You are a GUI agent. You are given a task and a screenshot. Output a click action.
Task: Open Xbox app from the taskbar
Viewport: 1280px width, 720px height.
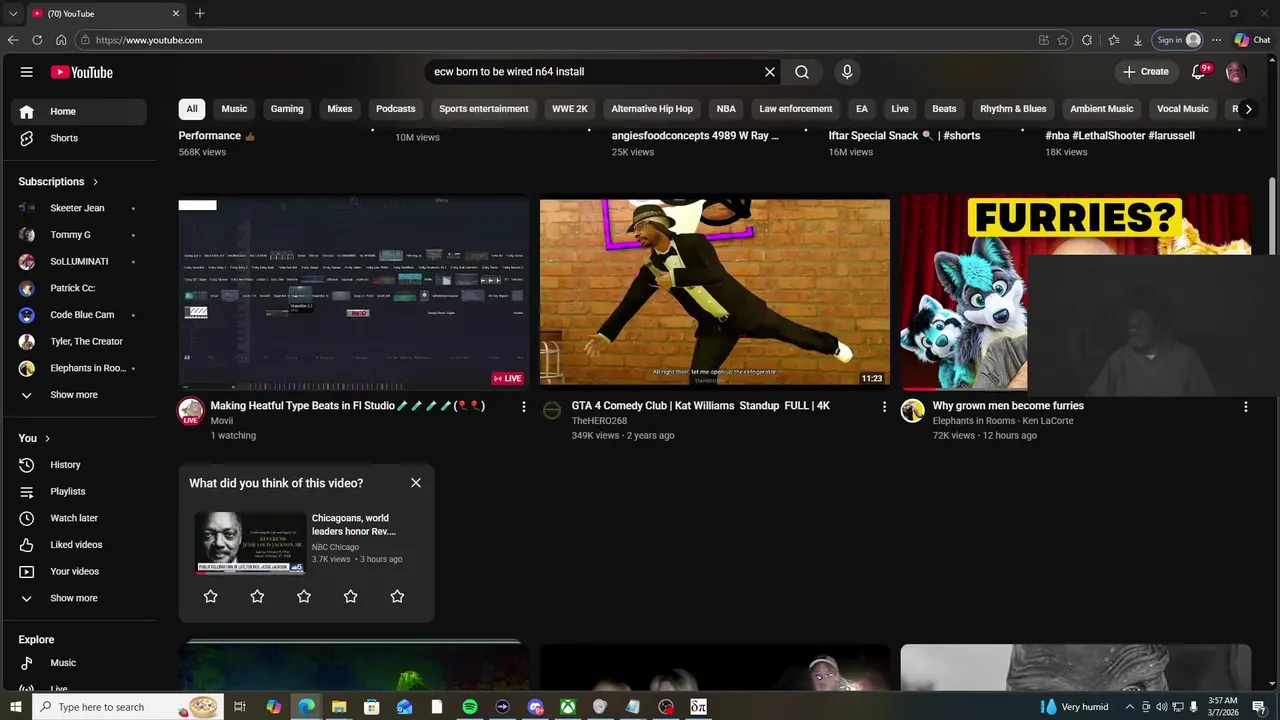568,707
